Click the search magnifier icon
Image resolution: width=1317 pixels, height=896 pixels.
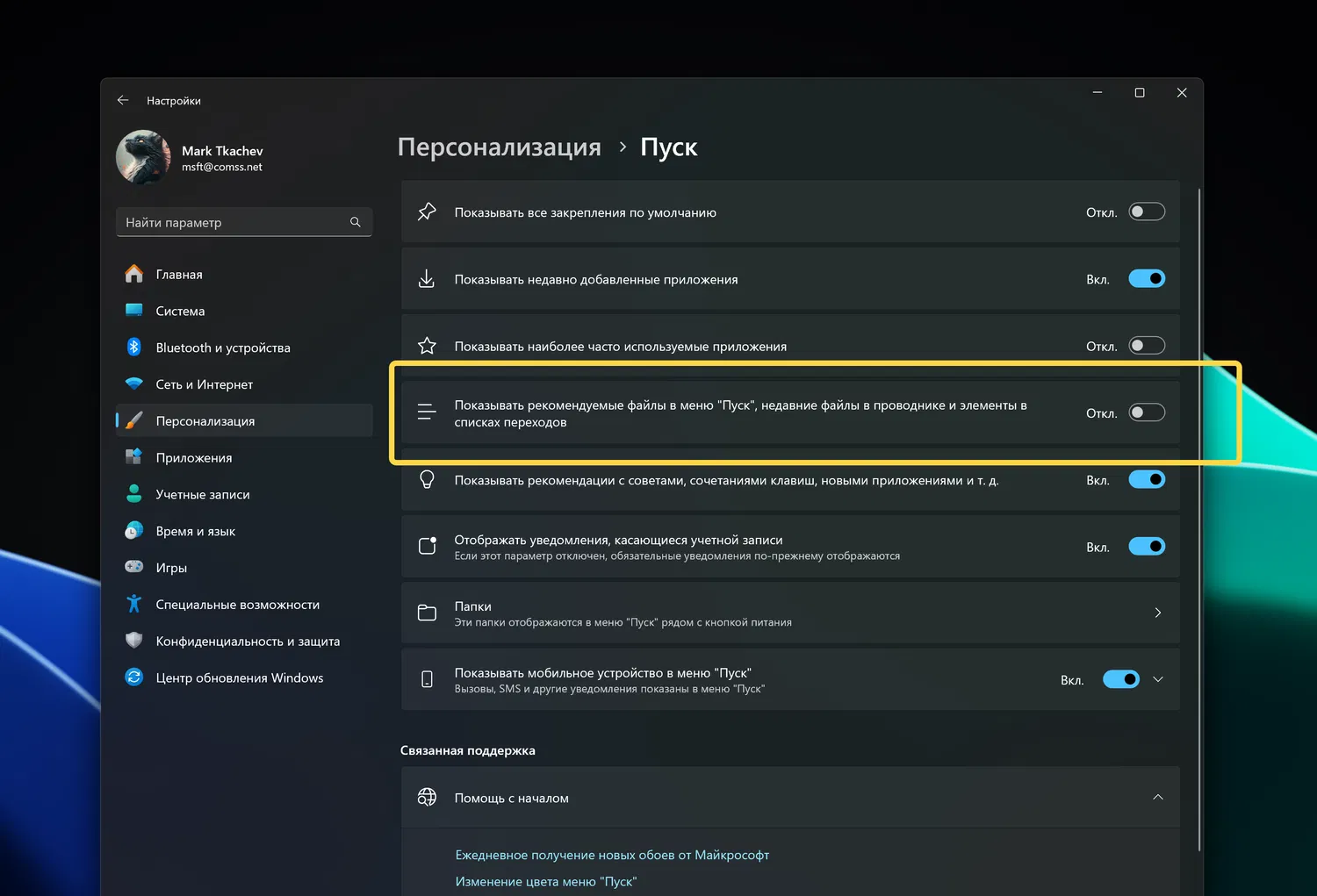click(356, 222)
